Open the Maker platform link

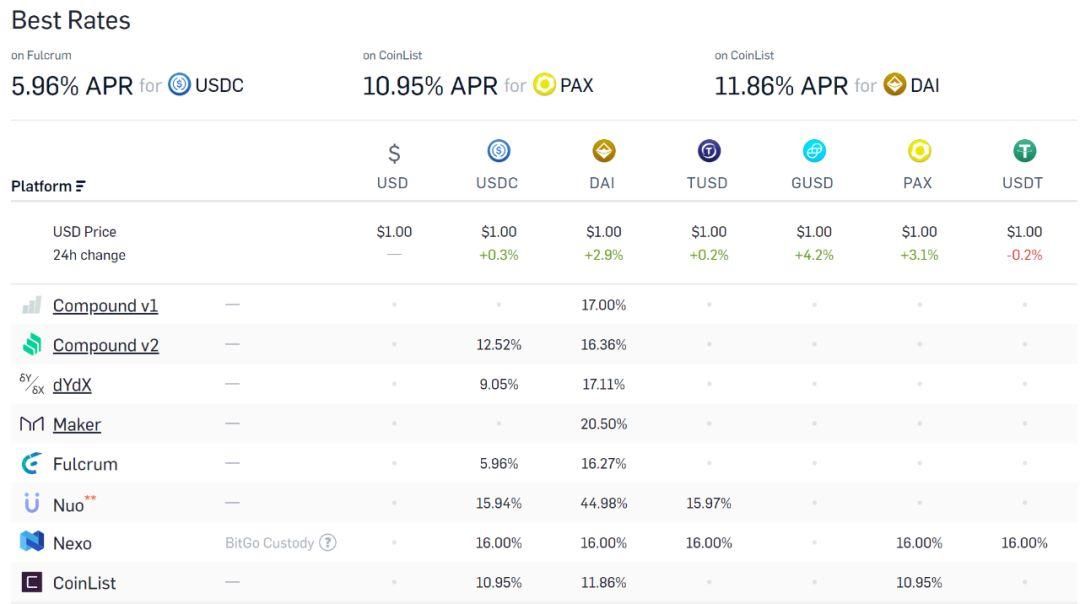point(77,424)
